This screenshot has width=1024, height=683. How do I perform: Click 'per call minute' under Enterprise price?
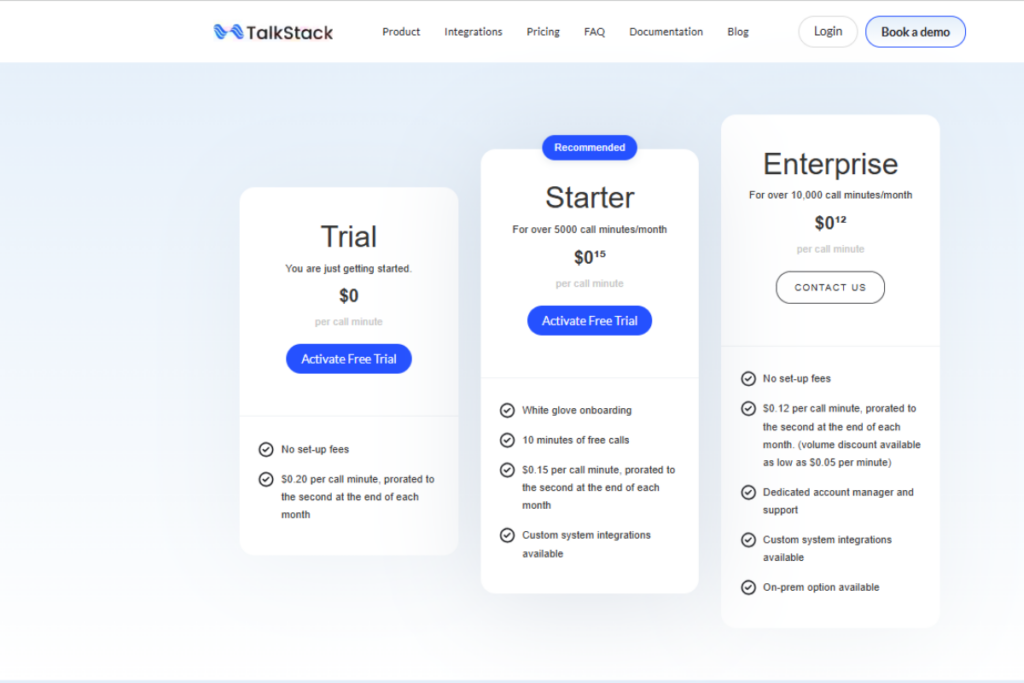click(830, 249)
